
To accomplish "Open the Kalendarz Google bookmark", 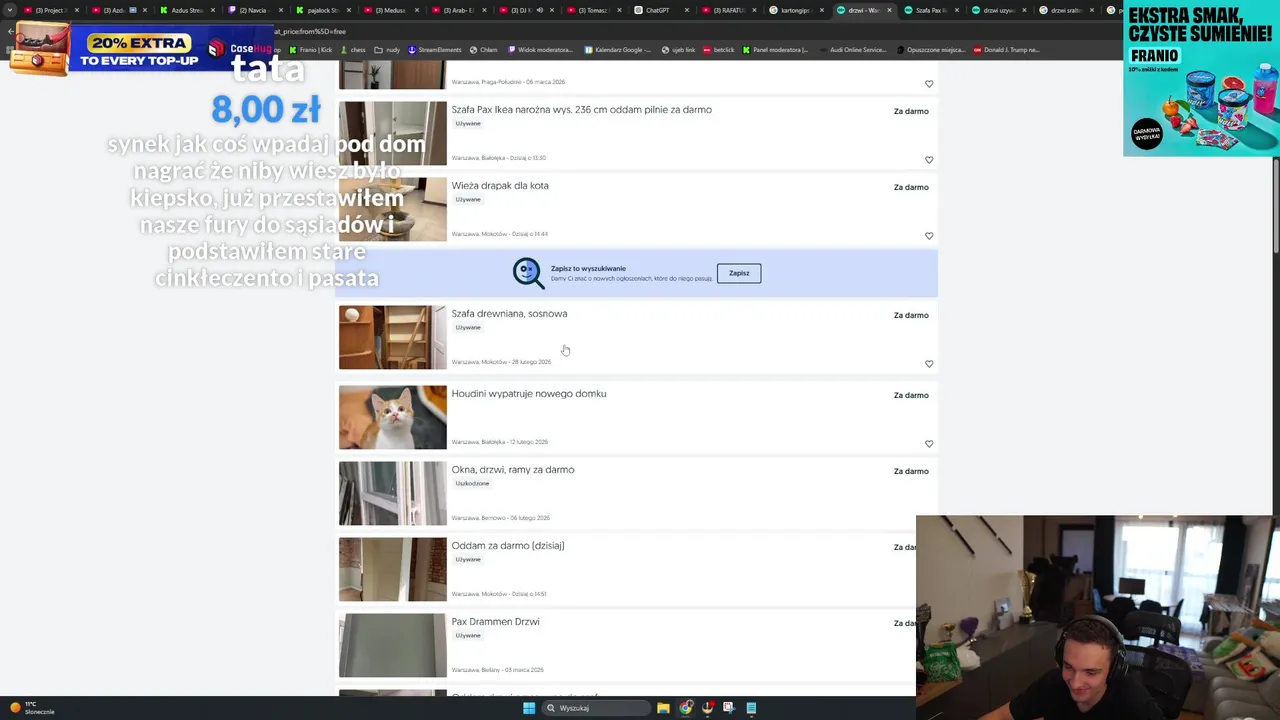I will 618,50.
